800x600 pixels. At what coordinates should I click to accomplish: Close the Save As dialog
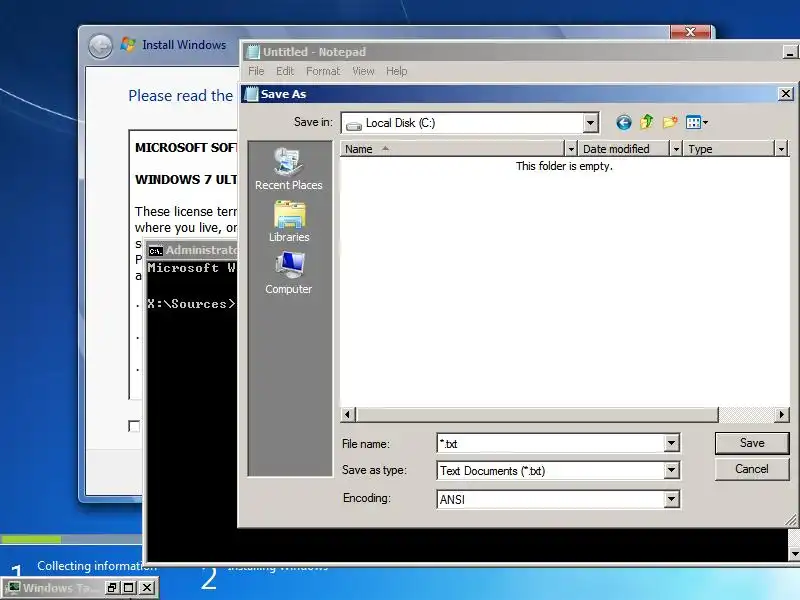786,94
